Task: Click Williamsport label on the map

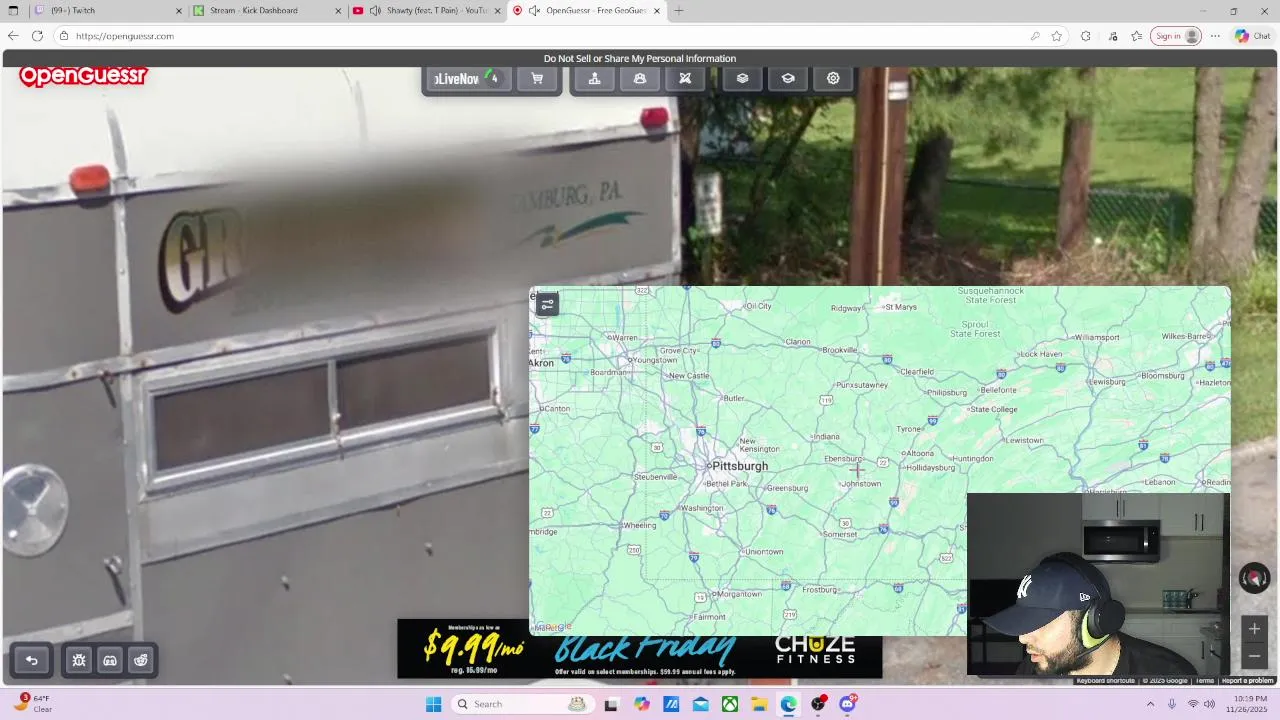Action: tap(1095, 337)
